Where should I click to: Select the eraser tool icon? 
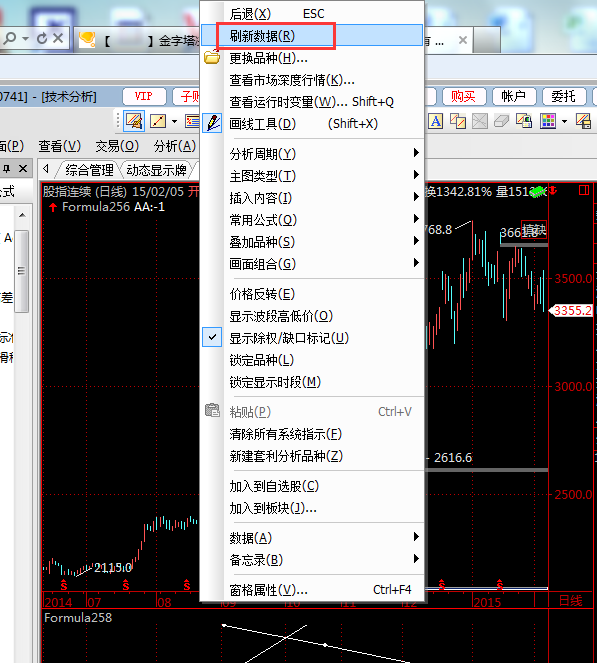[x=501, y=122]
